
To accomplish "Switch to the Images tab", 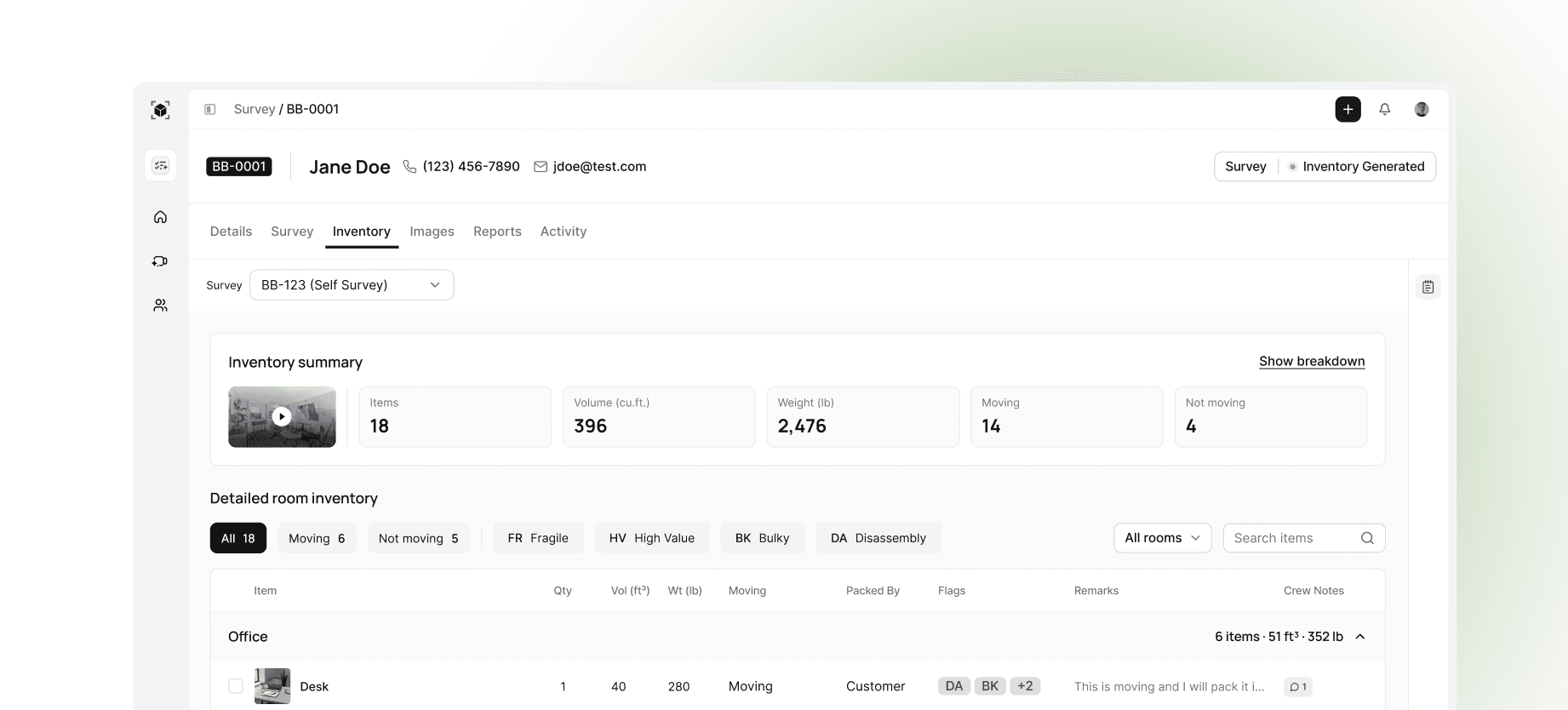I will [x=432, y=232].
